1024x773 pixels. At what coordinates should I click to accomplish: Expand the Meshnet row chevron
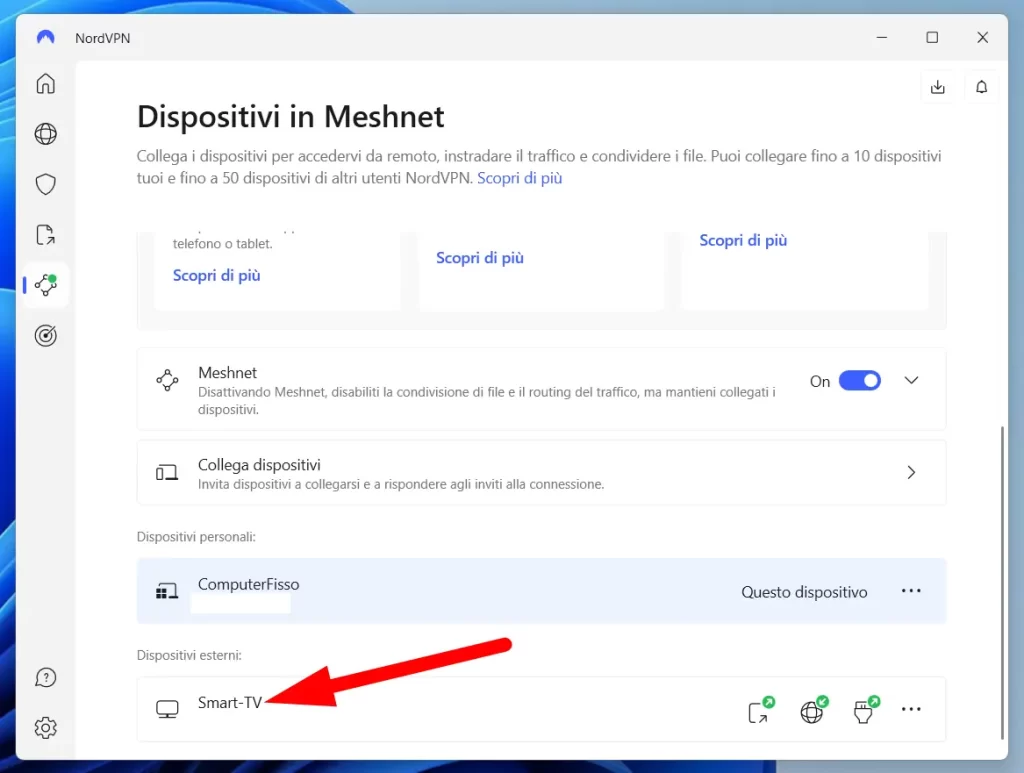pyautogui.click(x=912, y=381)
